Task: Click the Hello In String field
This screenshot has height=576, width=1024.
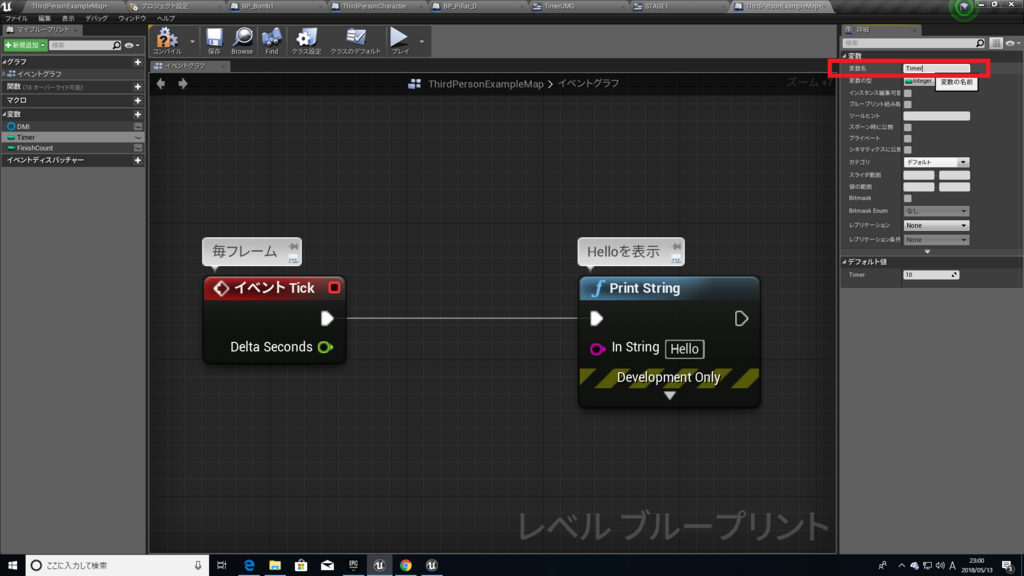Action: point(684,349)
